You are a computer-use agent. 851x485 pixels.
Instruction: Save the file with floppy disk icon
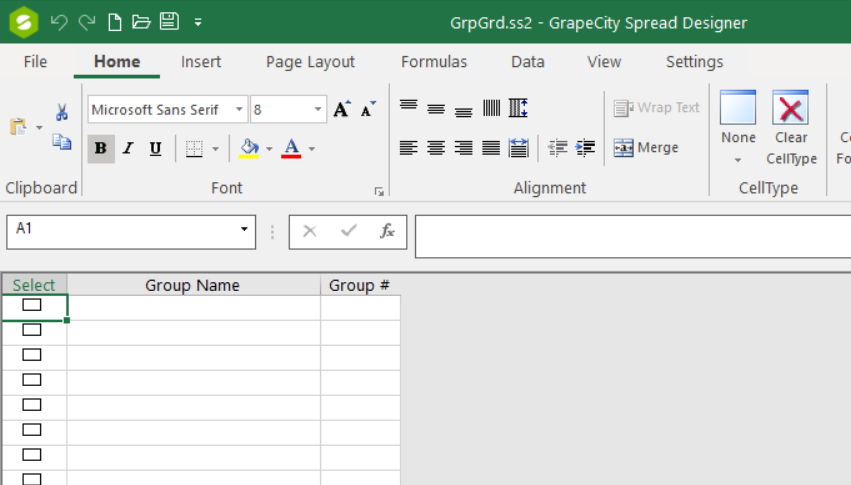(x=169, y=22)
